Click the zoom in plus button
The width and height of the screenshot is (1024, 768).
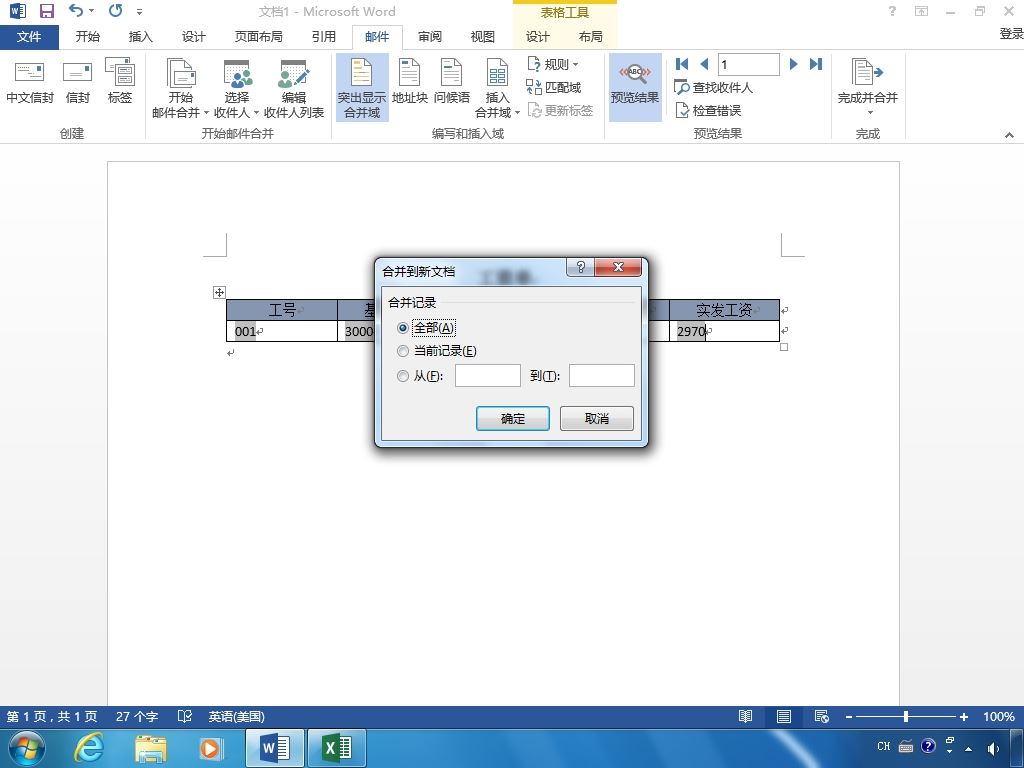pyautogui.click(x=963, y=716)
